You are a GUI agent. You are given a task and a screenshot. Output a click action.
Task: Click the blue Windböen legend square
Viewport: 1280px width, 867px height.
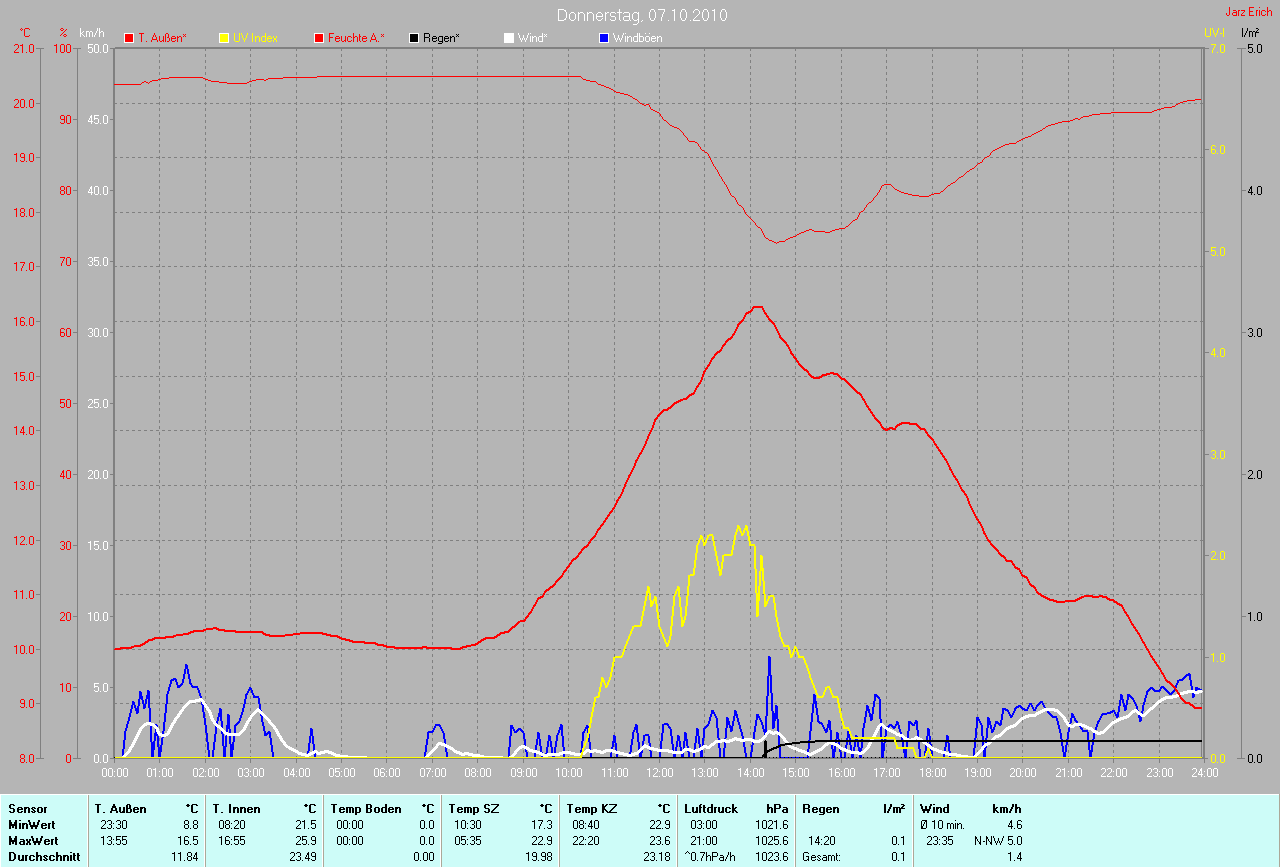(x=603, y=38)
